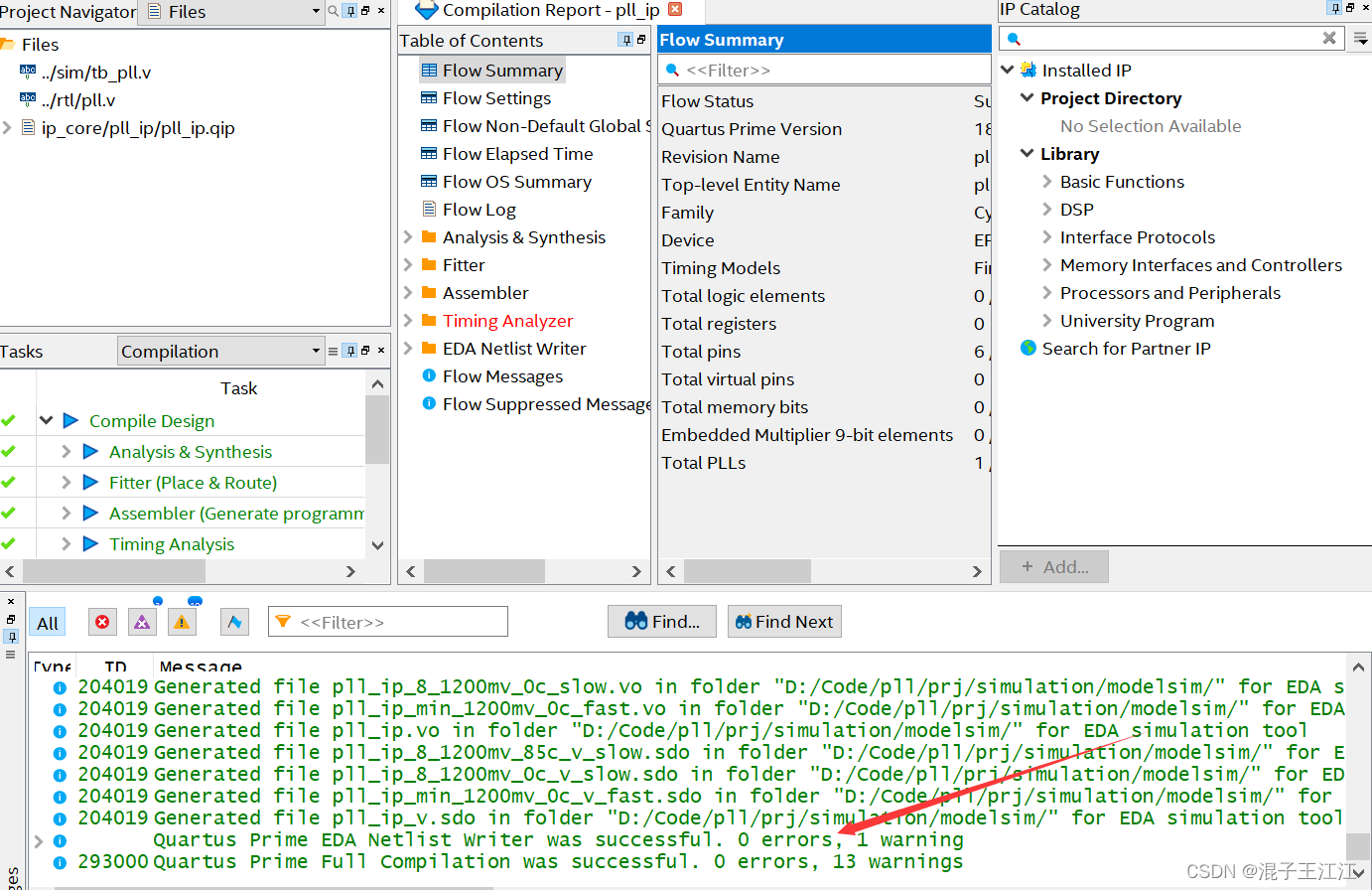Open the Tasks panel menu icon

click(x=334, y=351)
